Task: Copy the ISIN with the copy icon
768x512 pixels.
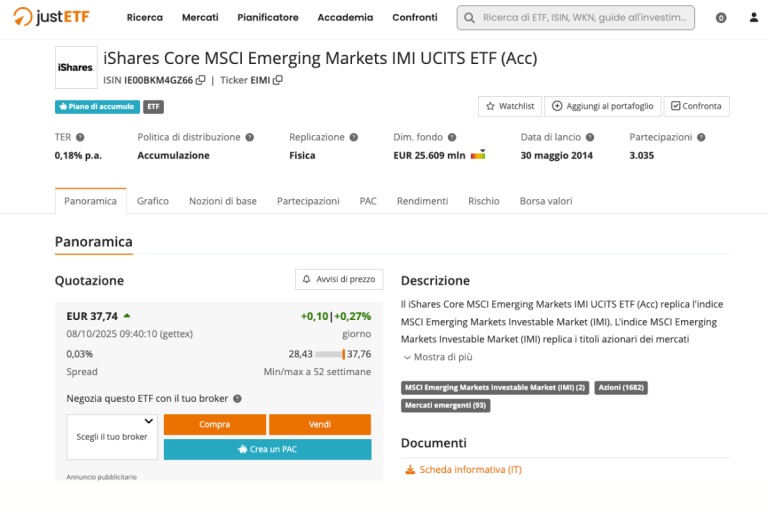Action: pos(201,80)
